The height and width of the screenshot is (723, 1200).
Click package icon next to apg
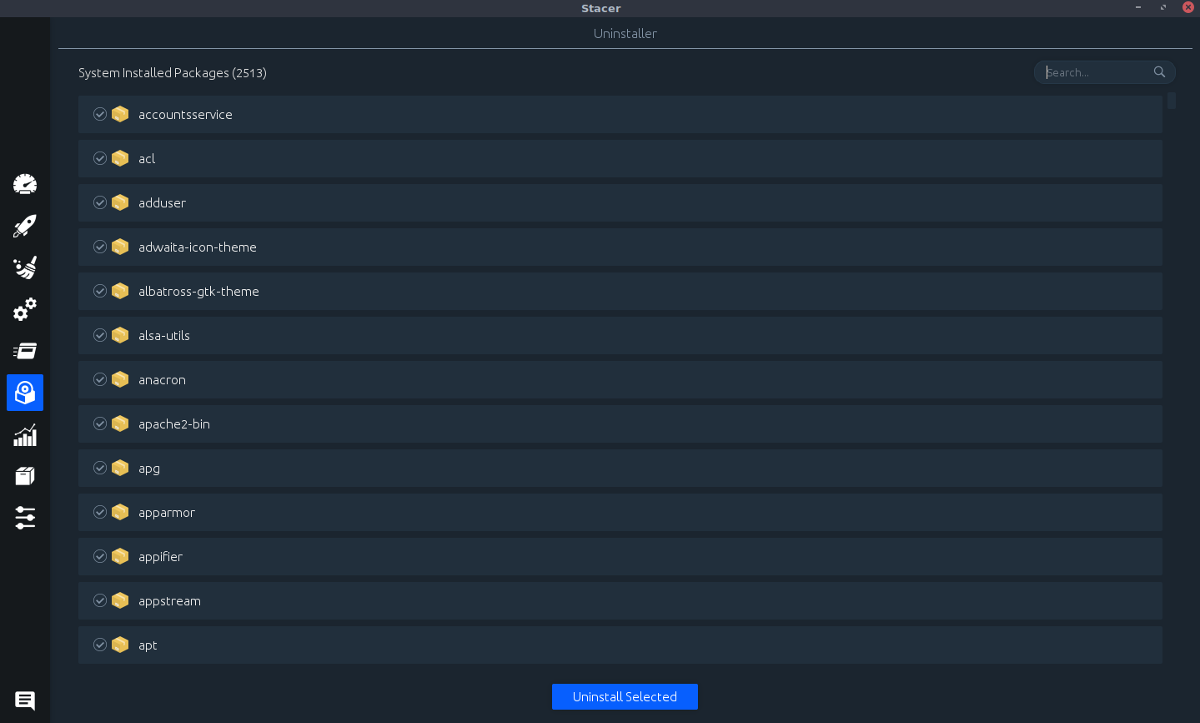[x=120, y=467]
